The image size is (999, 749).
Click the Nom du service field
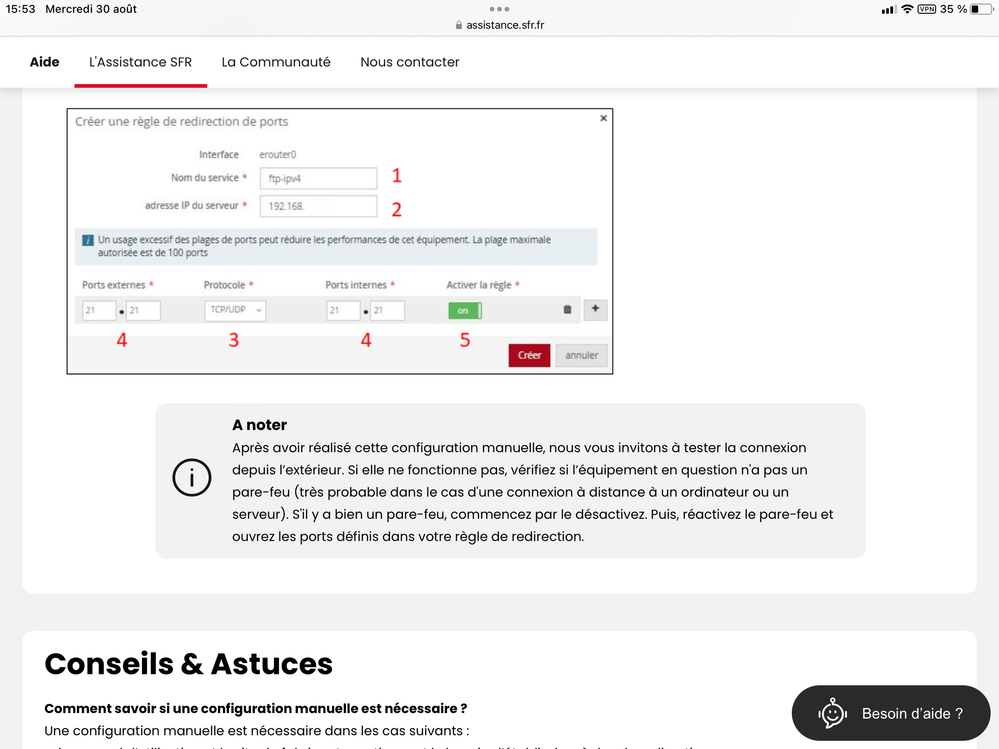(x=318, y=178)
